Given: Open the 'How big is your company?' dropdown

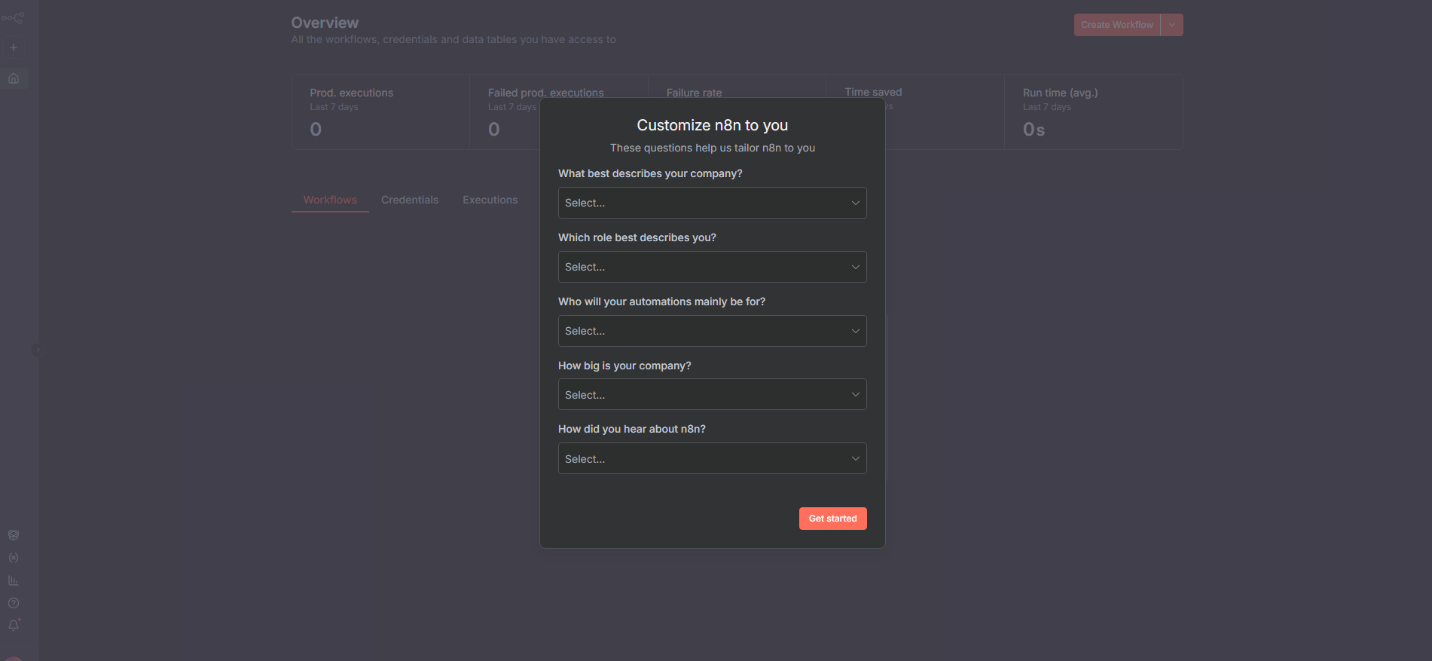Looking at the screenshot, I should point(711,395).
